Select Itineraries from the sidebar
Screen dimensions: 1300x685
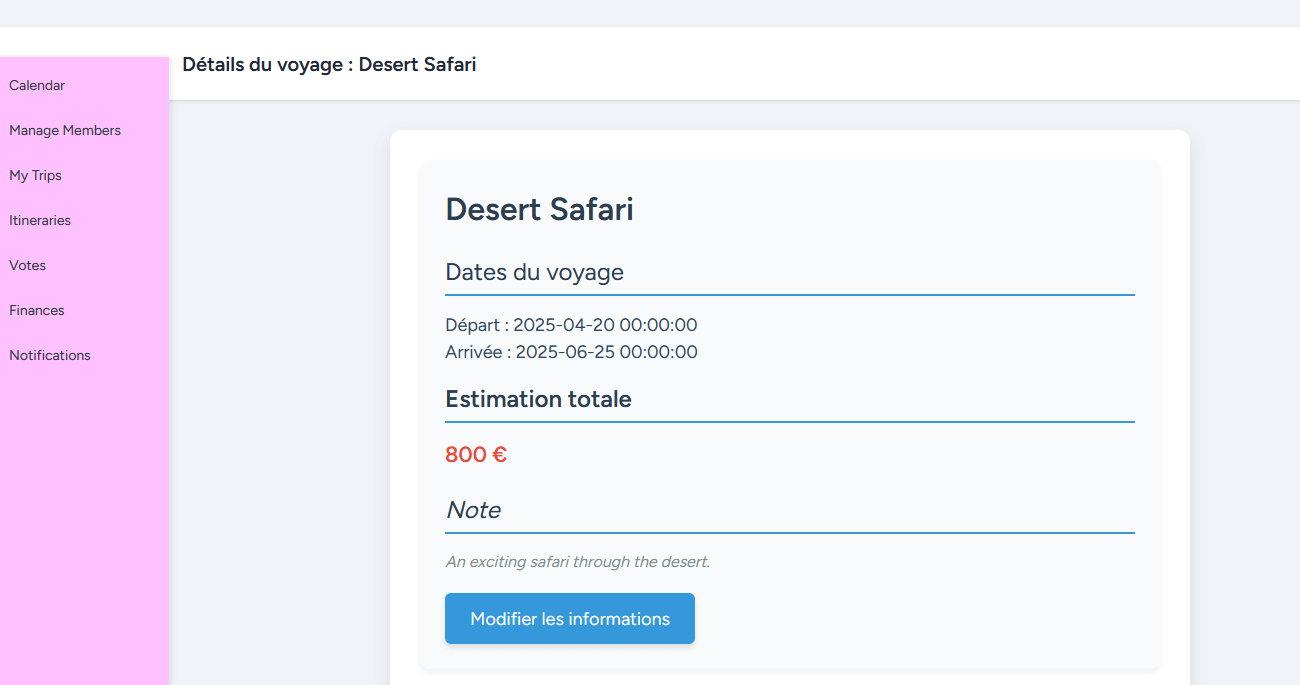(40, 221)
